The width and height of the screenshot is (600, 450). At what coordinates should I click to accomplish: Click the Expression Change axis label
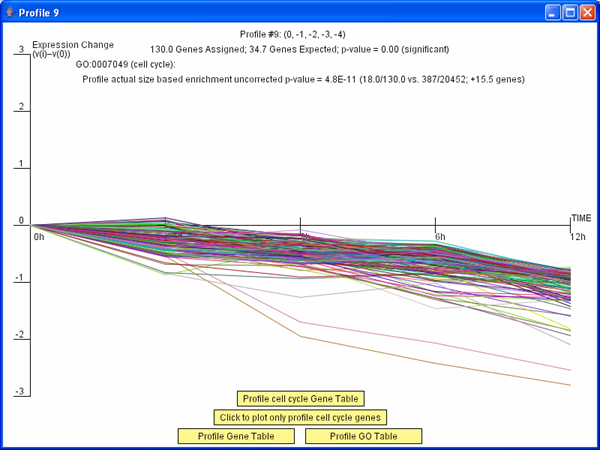72,45
